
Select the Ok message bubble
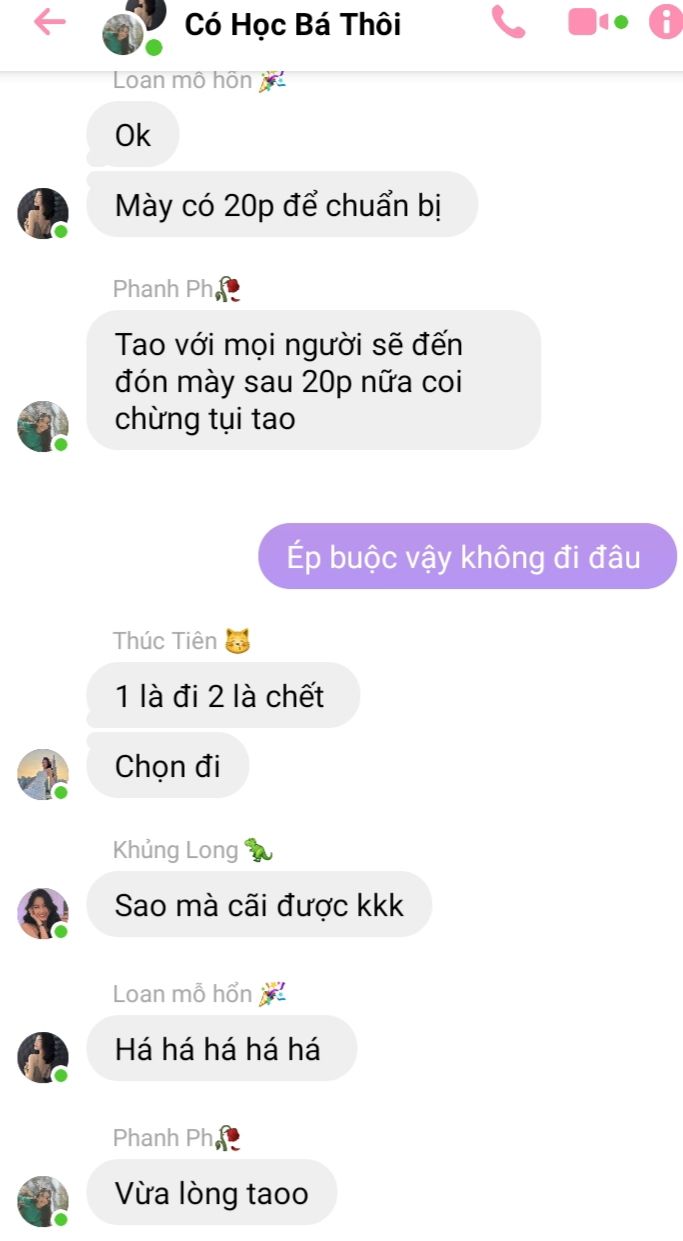click(x=133, y=135)
